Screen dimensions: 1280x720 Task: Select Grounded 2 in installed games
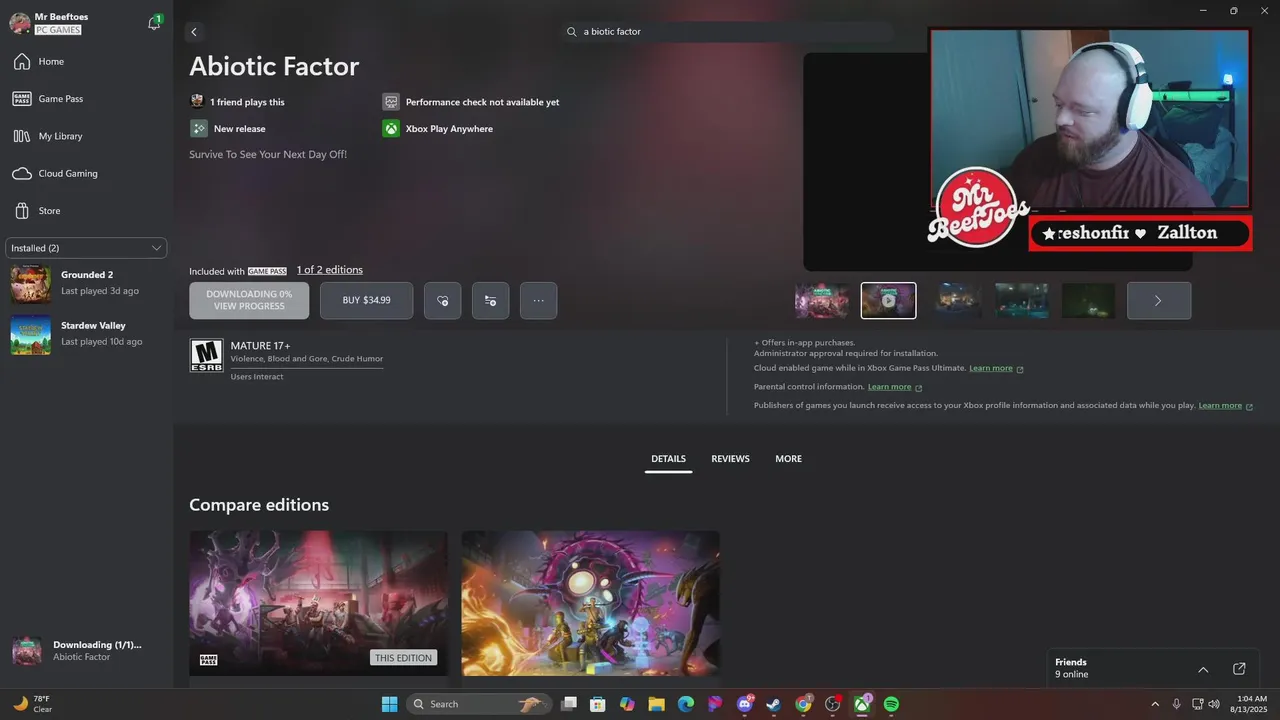[x=86, y=283]
